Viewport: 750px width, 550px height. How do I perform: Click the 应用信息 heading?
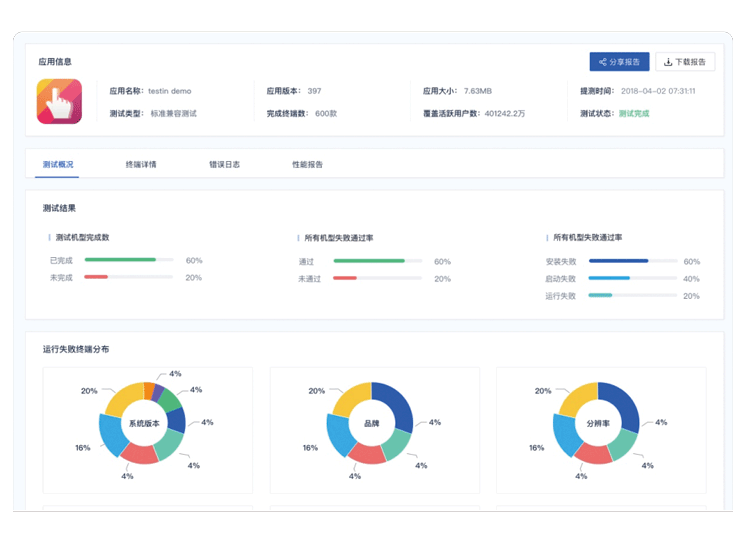(55, 62)
